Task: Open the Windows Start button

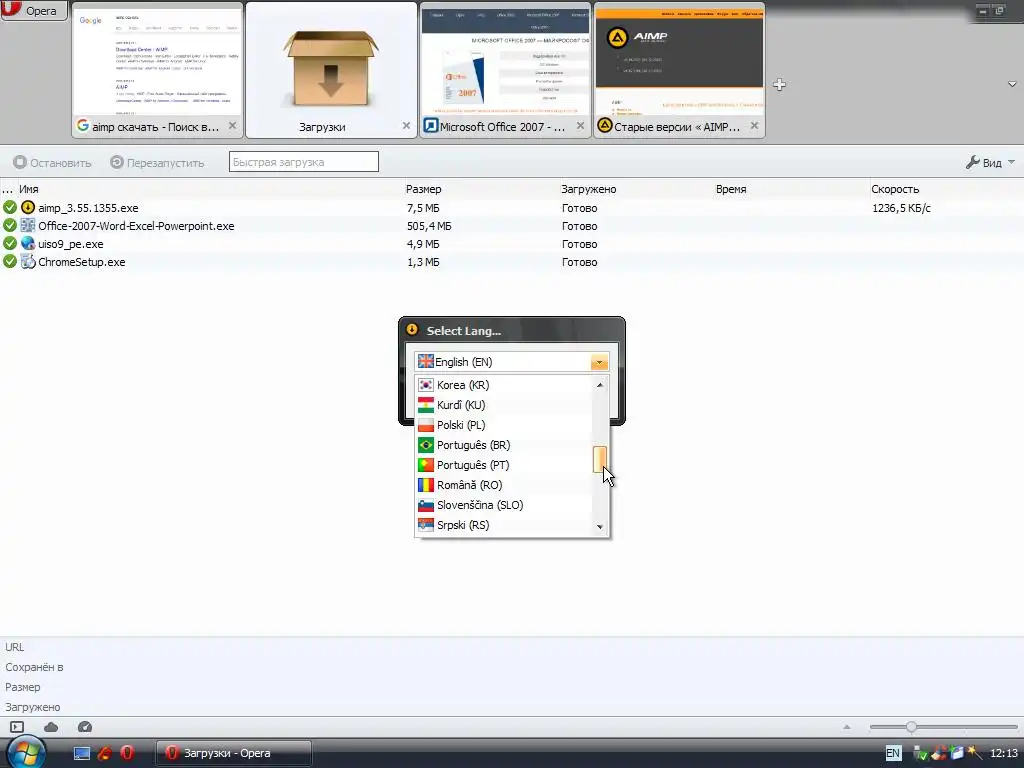Action: point(26,752)
